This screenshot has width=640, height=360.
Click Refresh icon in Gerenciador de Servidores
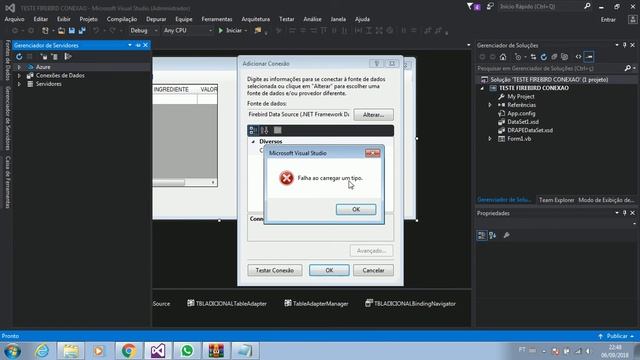19,56
